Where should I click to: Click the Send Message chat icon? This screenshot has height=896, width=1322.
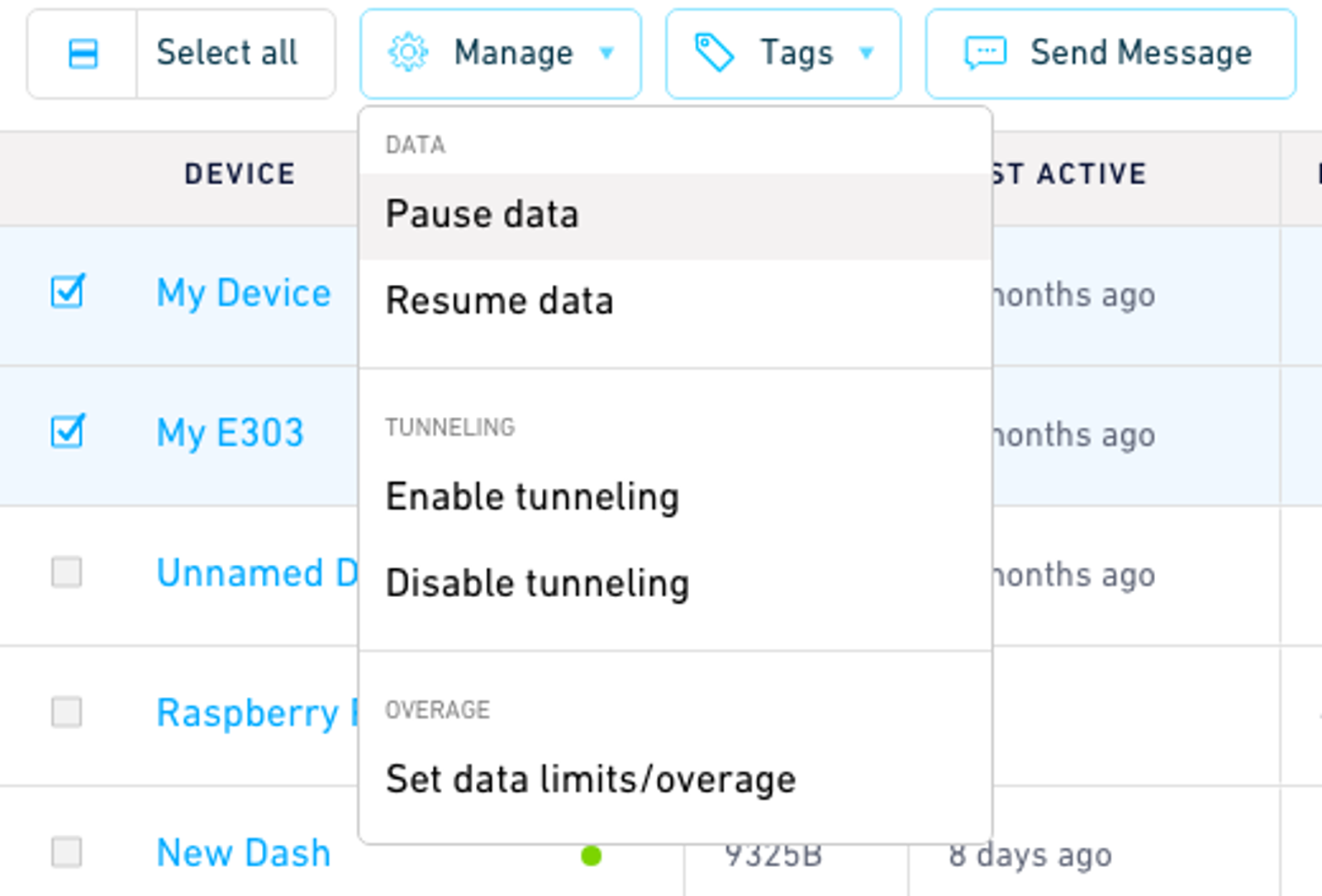[985, 54]
